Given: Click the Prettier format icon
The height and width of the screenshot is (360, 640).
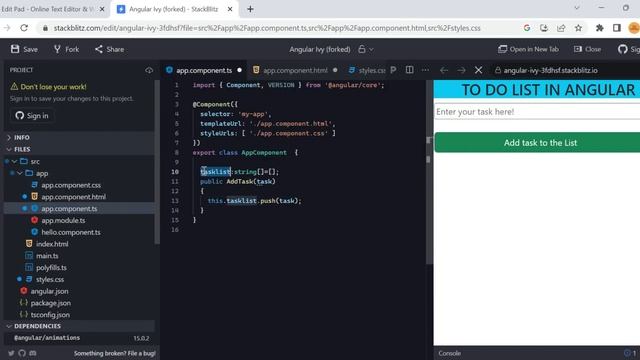Looking at the screenshot, I should click(393, 70).
